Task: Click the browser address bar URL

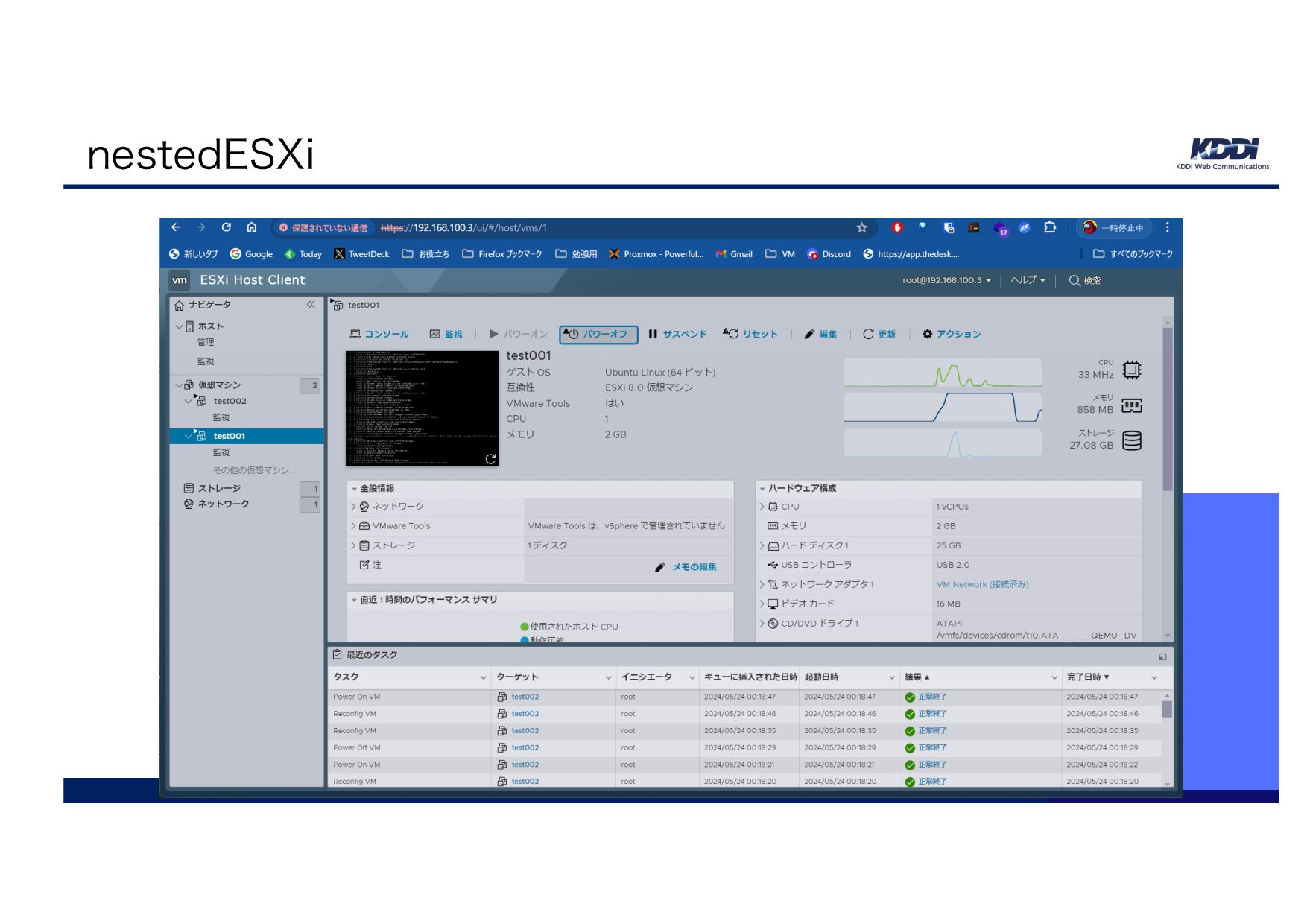Action: [463, 228]
